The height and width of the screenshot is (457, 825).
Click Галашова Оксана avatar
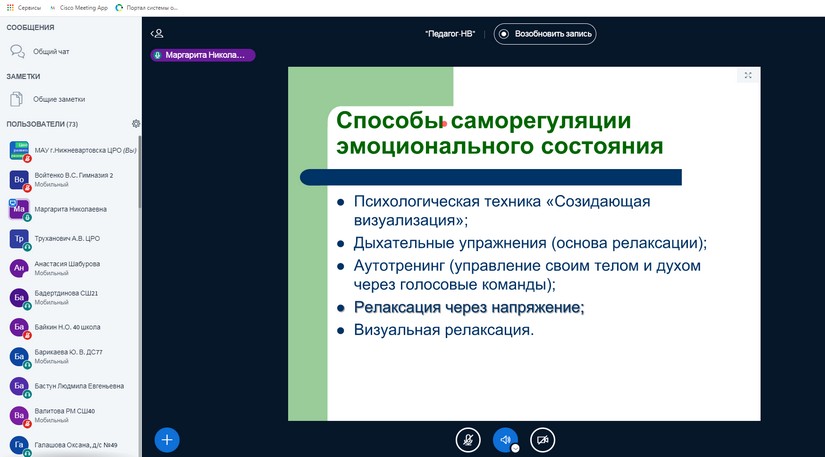click(x=19, y=445)
